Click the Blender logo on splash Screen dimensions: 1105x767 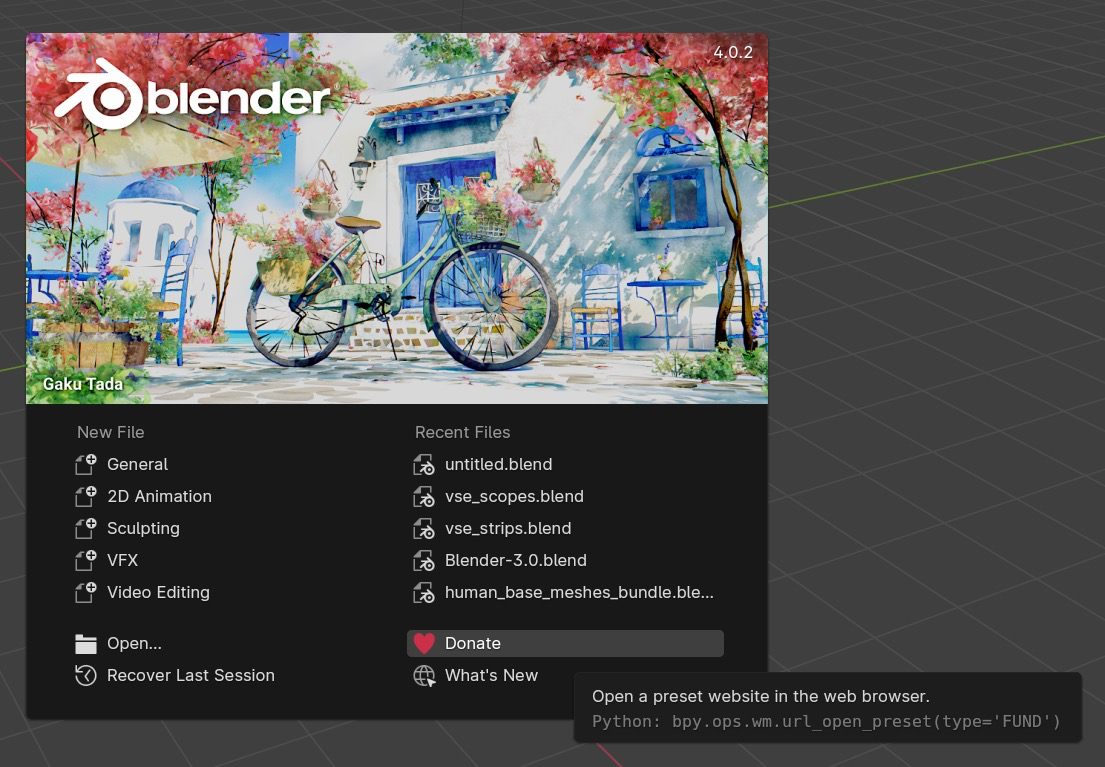tap(194, 95)
